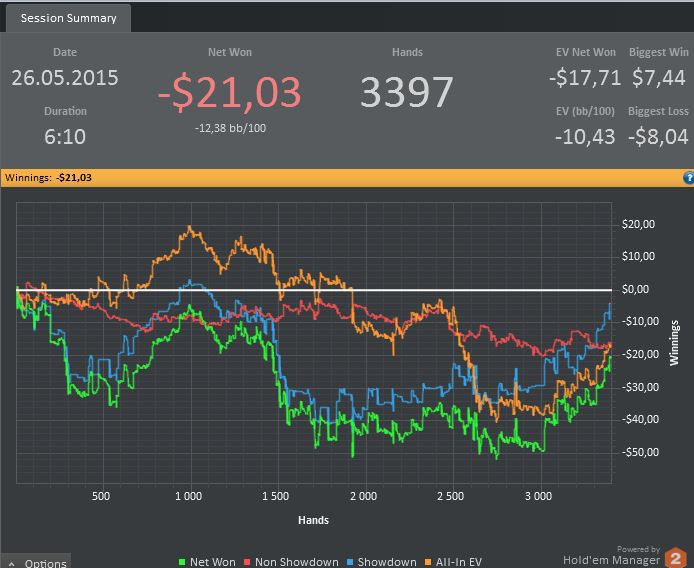Click the 1 000 hands x-axis label

click(189, 496)
